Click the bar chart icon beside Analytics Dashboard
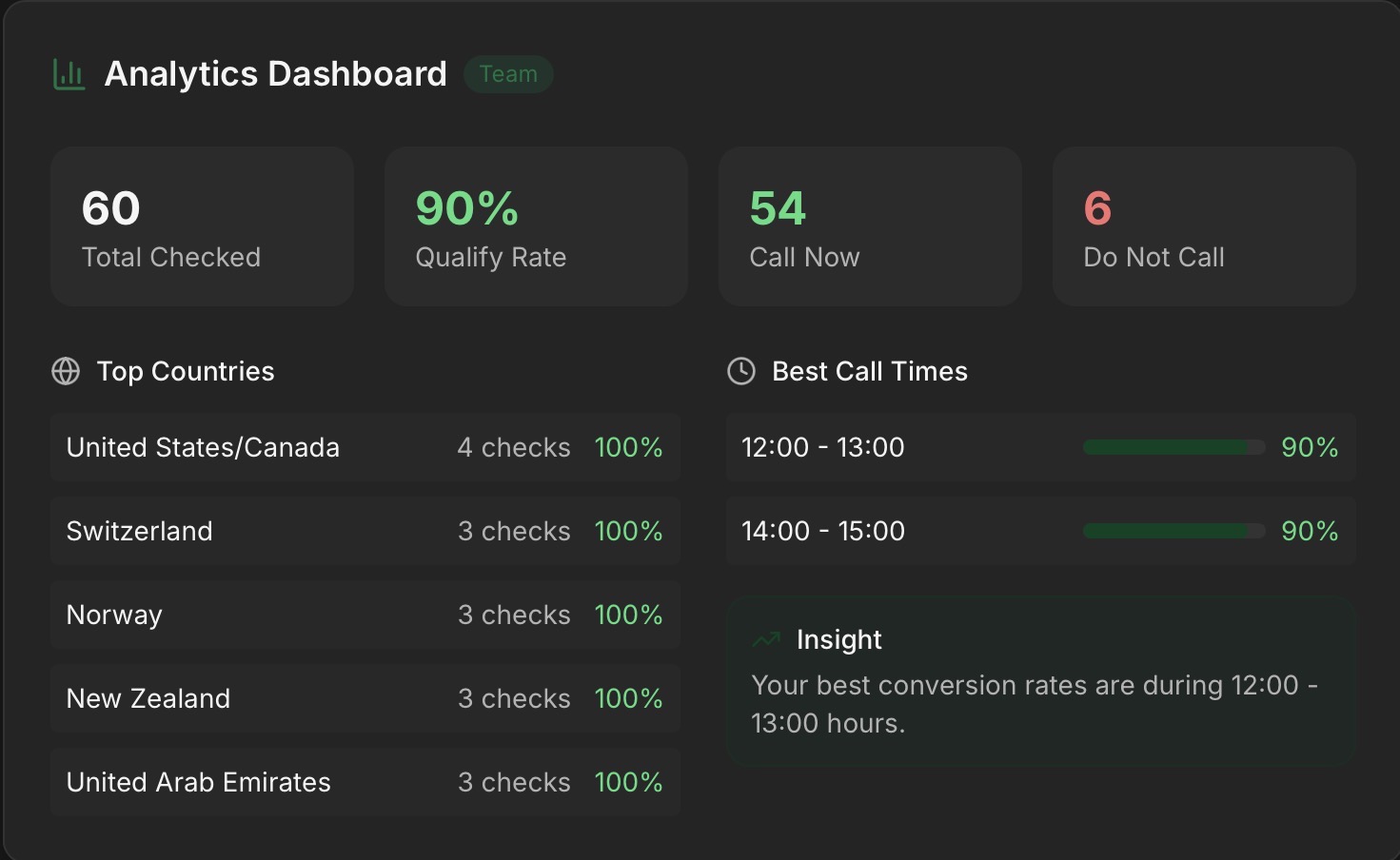 (x=69, y=74)
